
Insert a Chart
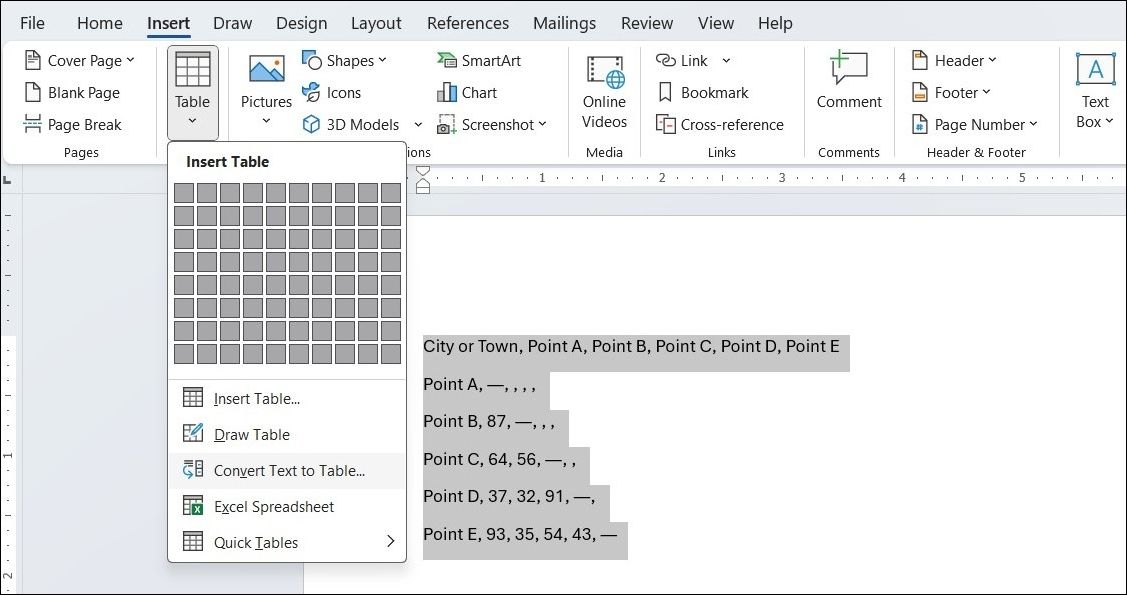coord(466,93)
